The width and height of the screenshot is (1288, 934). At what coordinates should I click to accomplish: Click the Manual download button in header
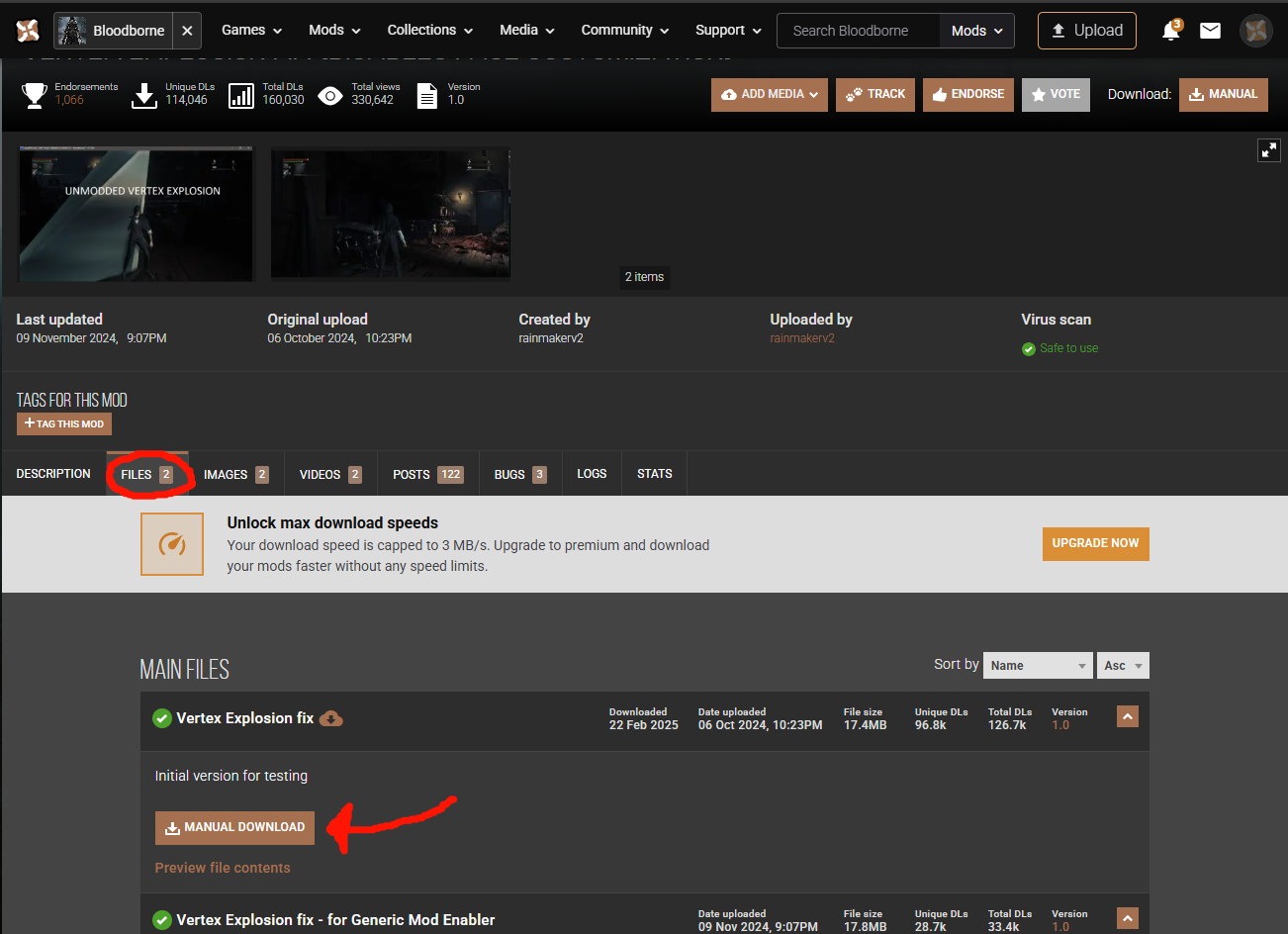point(1224,95)
